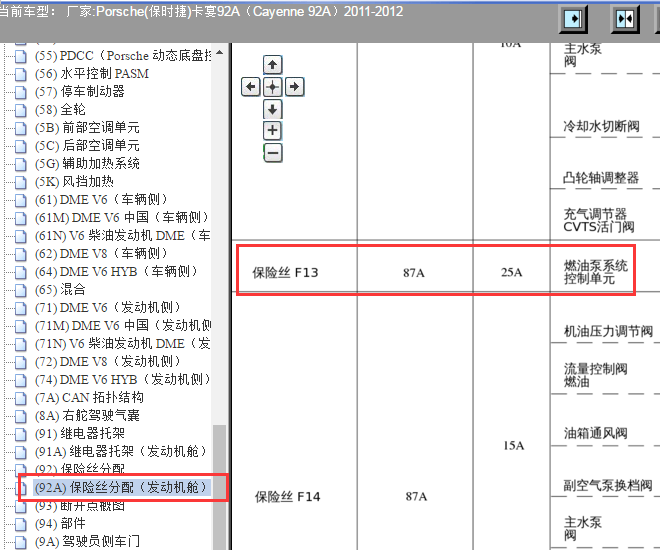The image size is (660, 550).
Task: Click 冷却水切断阀 text
Action: 601,126
